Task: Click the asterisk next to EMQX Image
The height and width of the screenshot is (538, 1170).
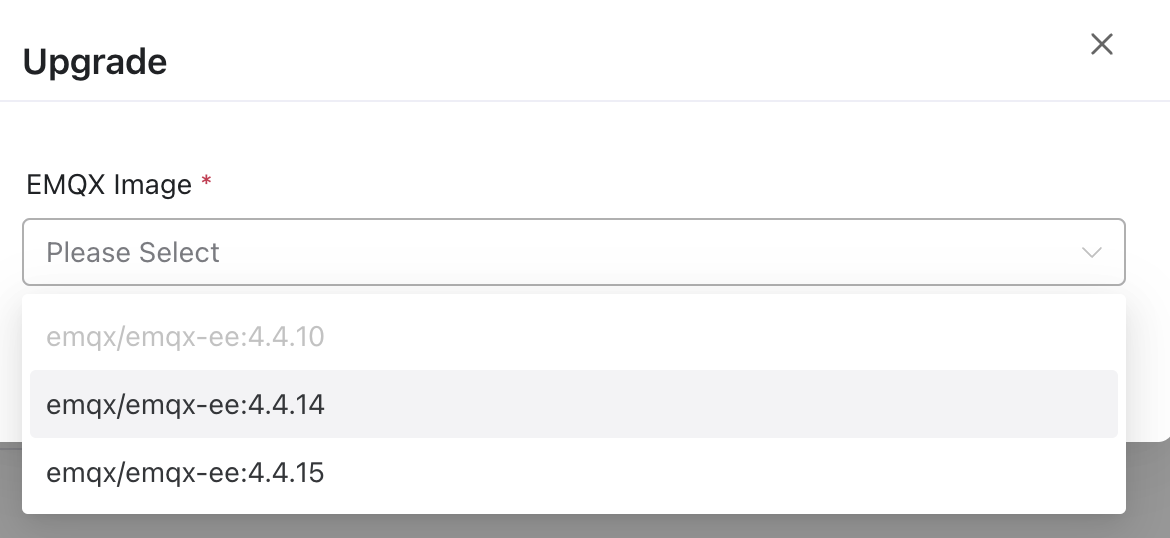Action: point(207,183)
